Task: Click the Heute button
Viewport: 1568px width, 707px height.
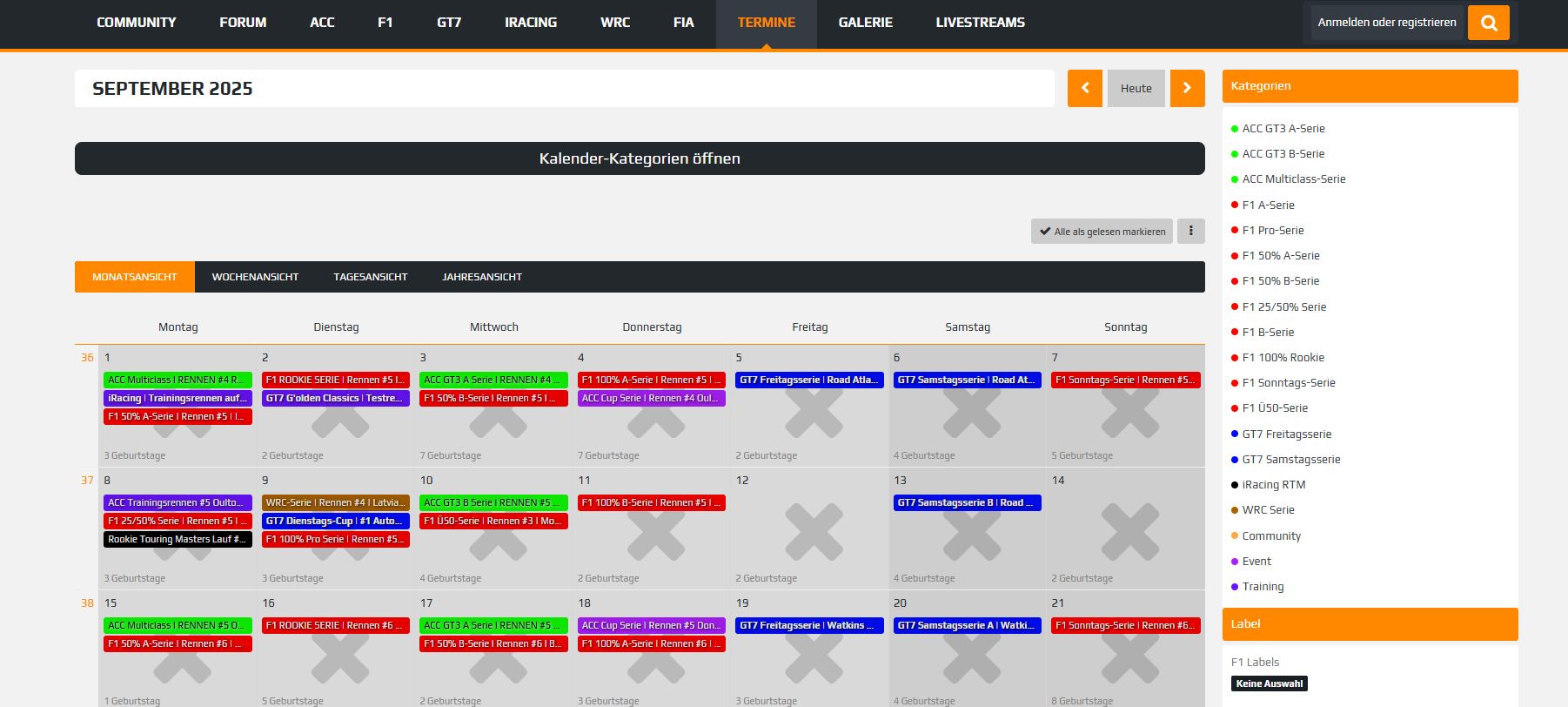Action: (1136, 88)
